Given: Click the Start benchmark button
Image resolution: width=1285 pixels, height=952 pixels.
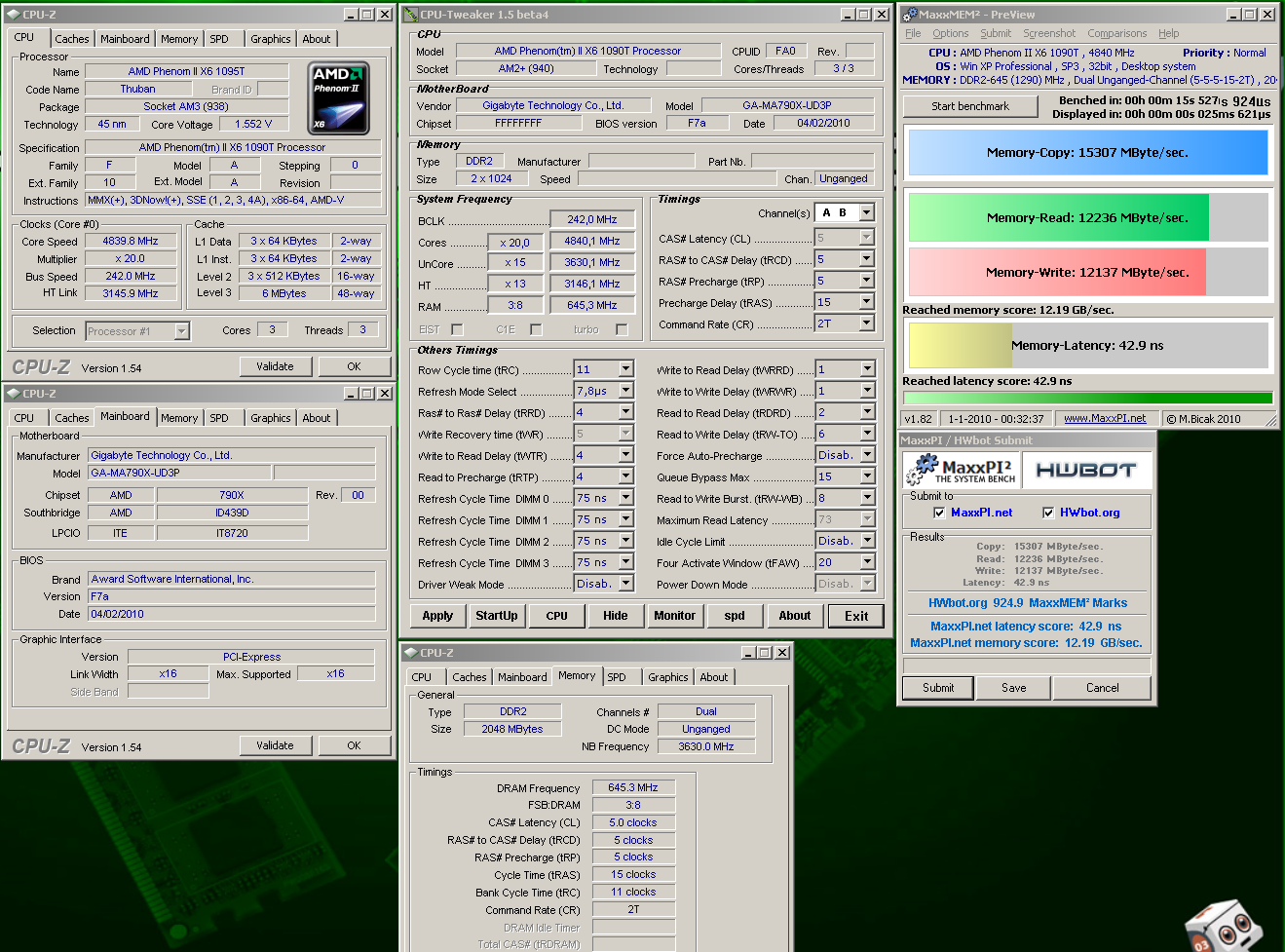Looking at the screenshot, I should [x=970, y=106].
